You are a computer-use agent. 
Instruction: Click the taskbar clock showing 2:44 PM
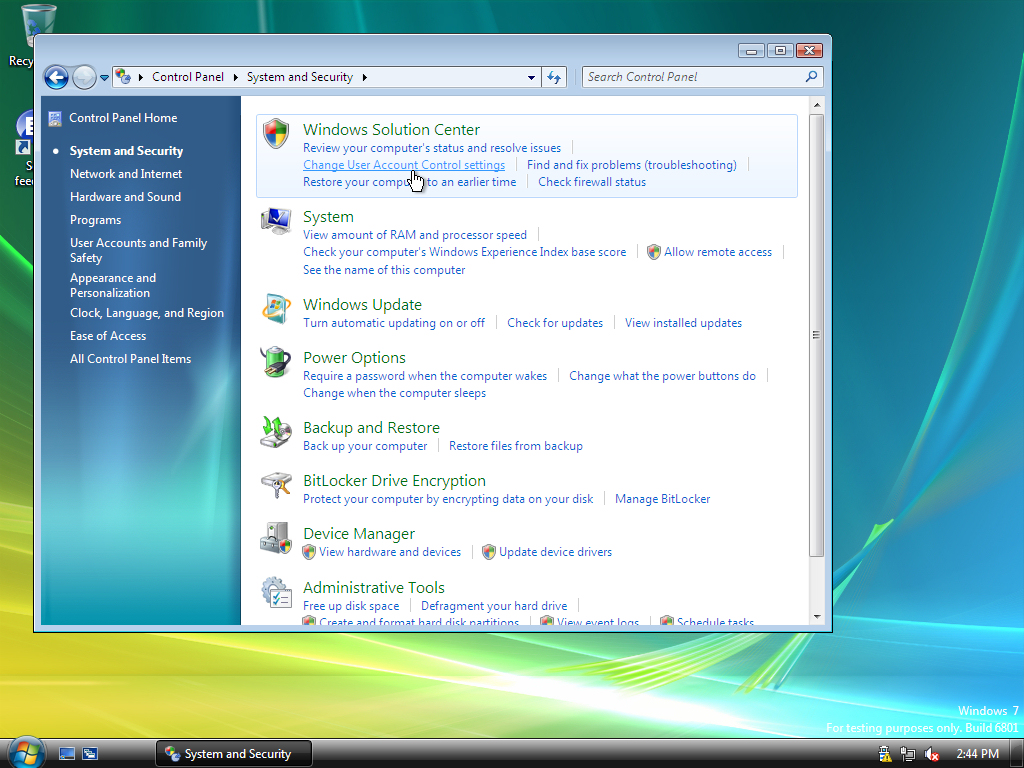coord(977,754)
